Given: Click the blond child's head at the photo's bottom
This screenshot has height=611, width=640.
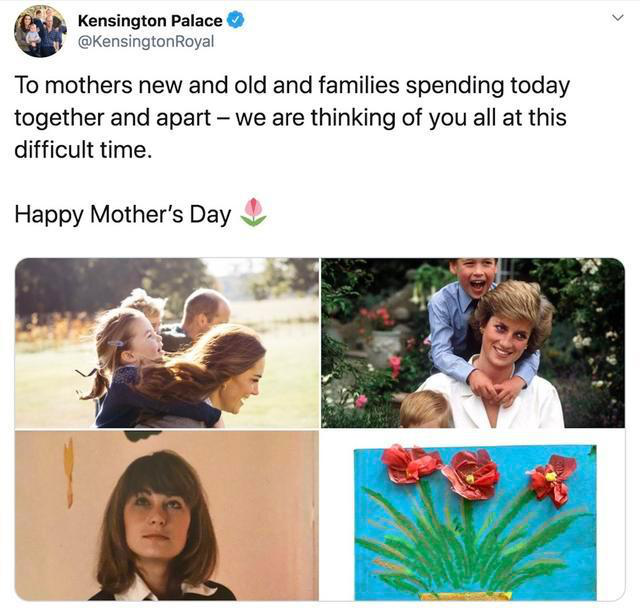Looking at the screenshot, I should pos(424,409).
